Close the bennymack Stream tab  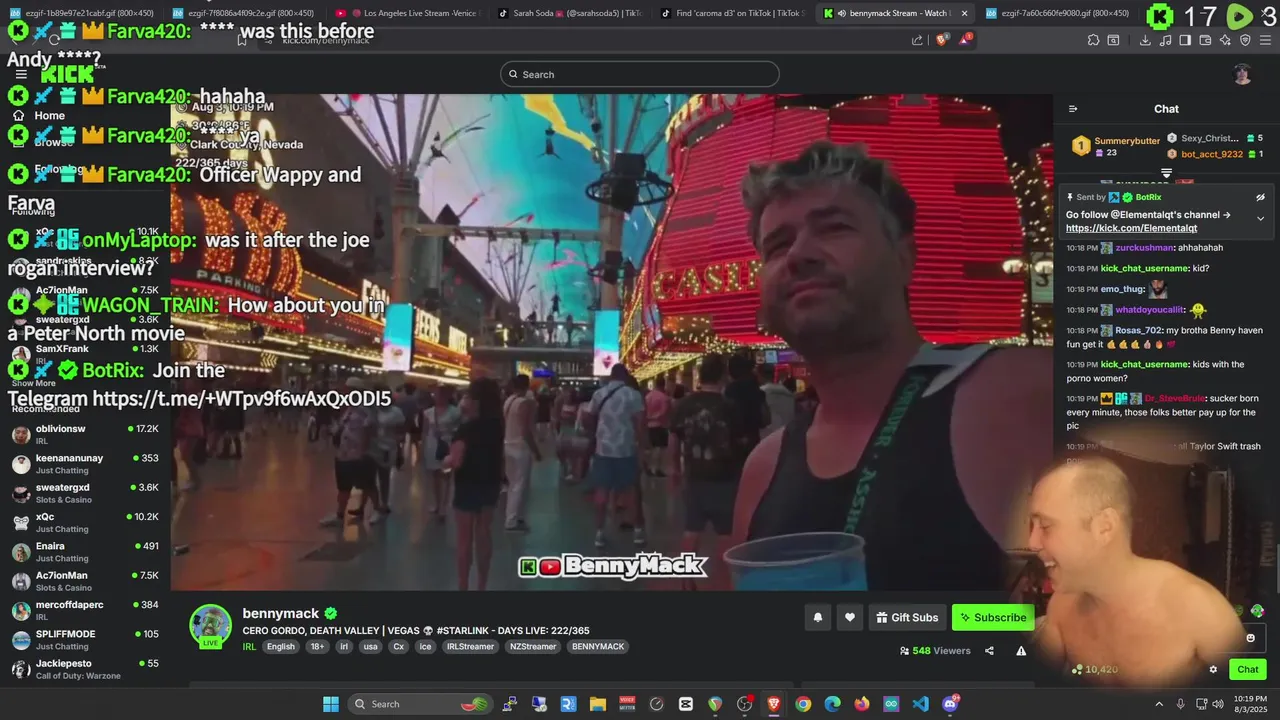(964, 13)
